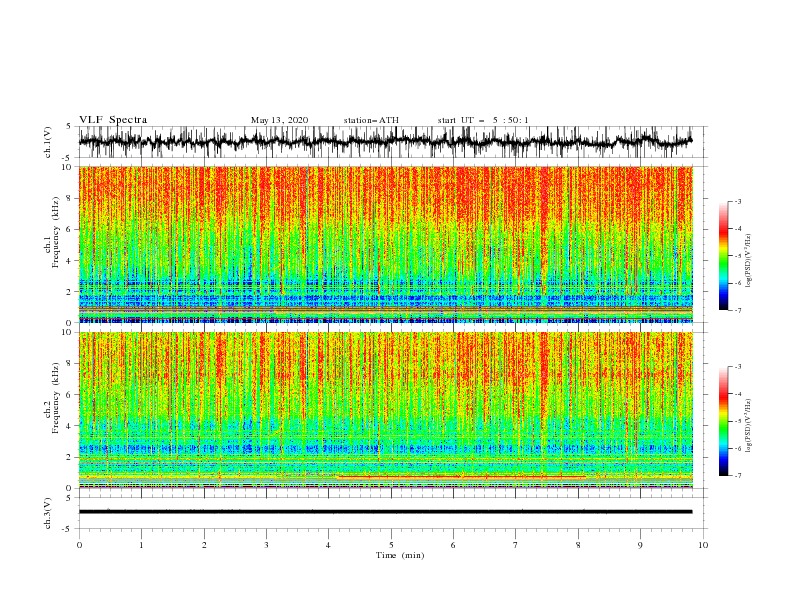Click time axis tick label "8"
This screenshot has height=612, width=792.
click(x=578, y=545)
